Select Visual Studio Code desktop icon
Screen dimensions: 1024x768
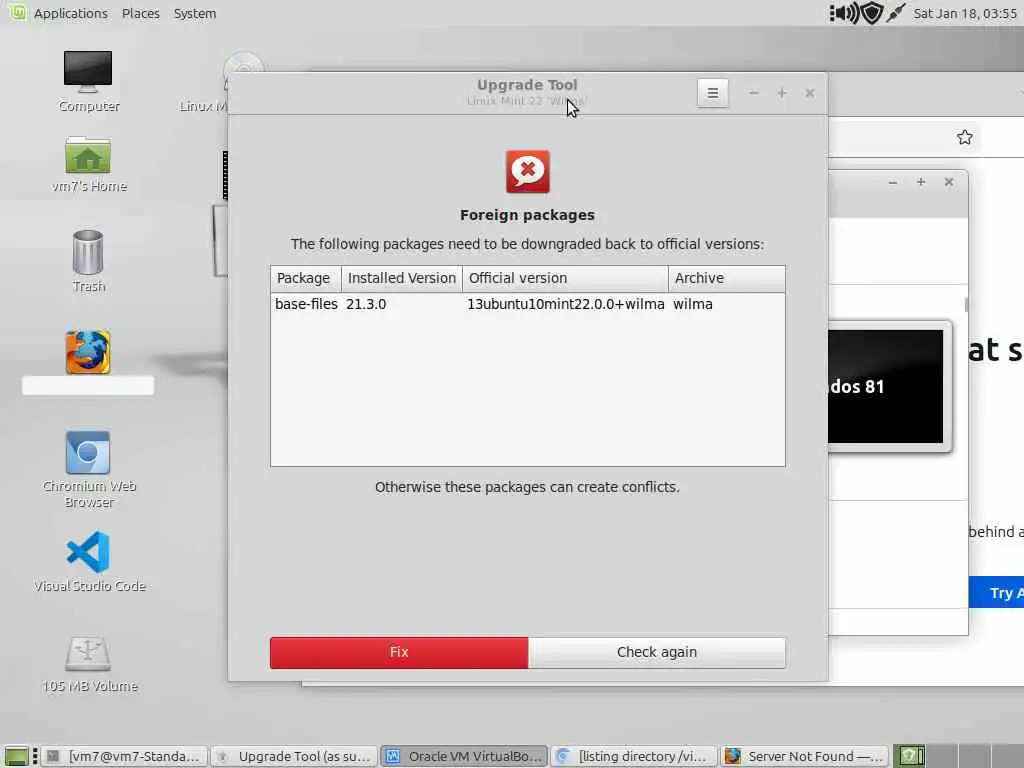(x=89, y=562)
